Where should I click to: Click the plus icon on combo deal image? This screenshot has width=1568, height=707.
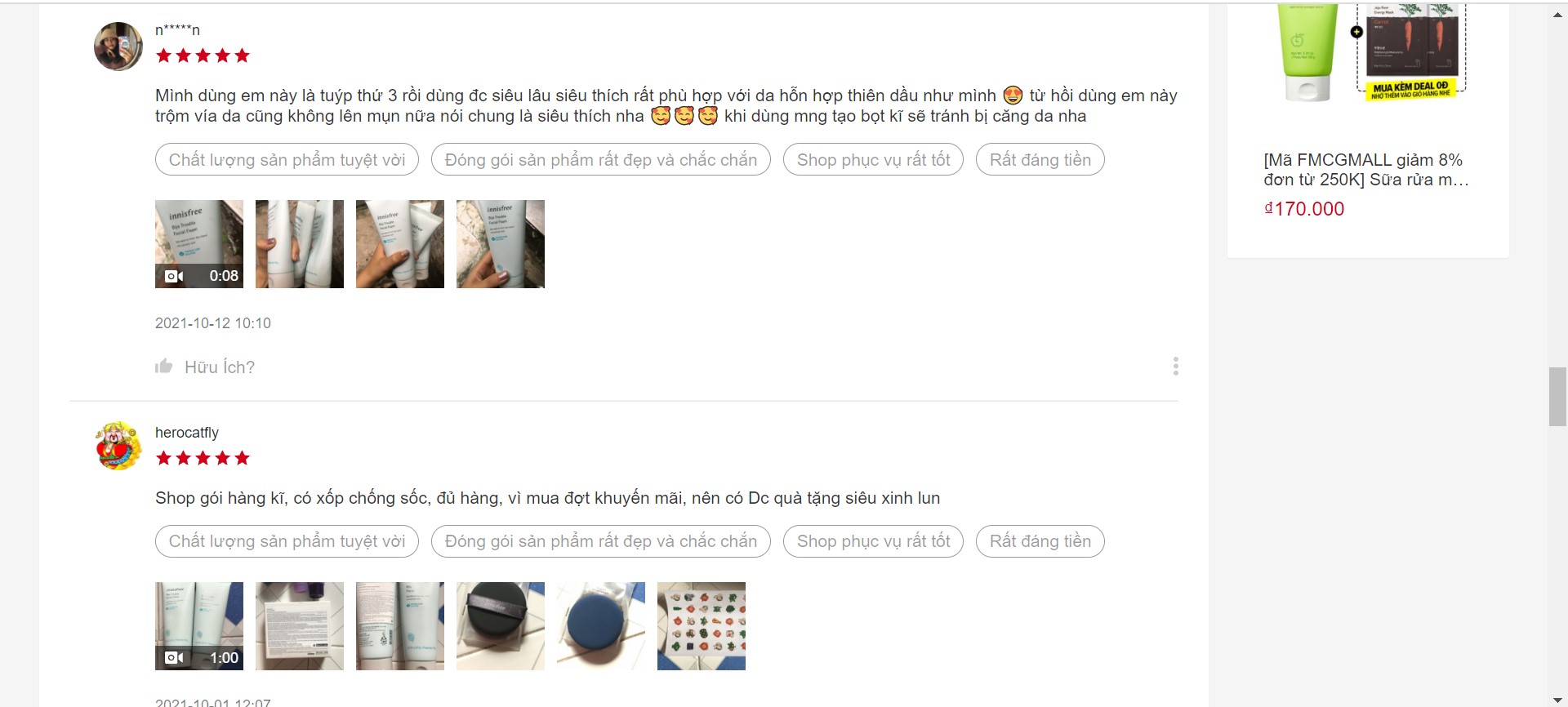(x=1356, y=32)
